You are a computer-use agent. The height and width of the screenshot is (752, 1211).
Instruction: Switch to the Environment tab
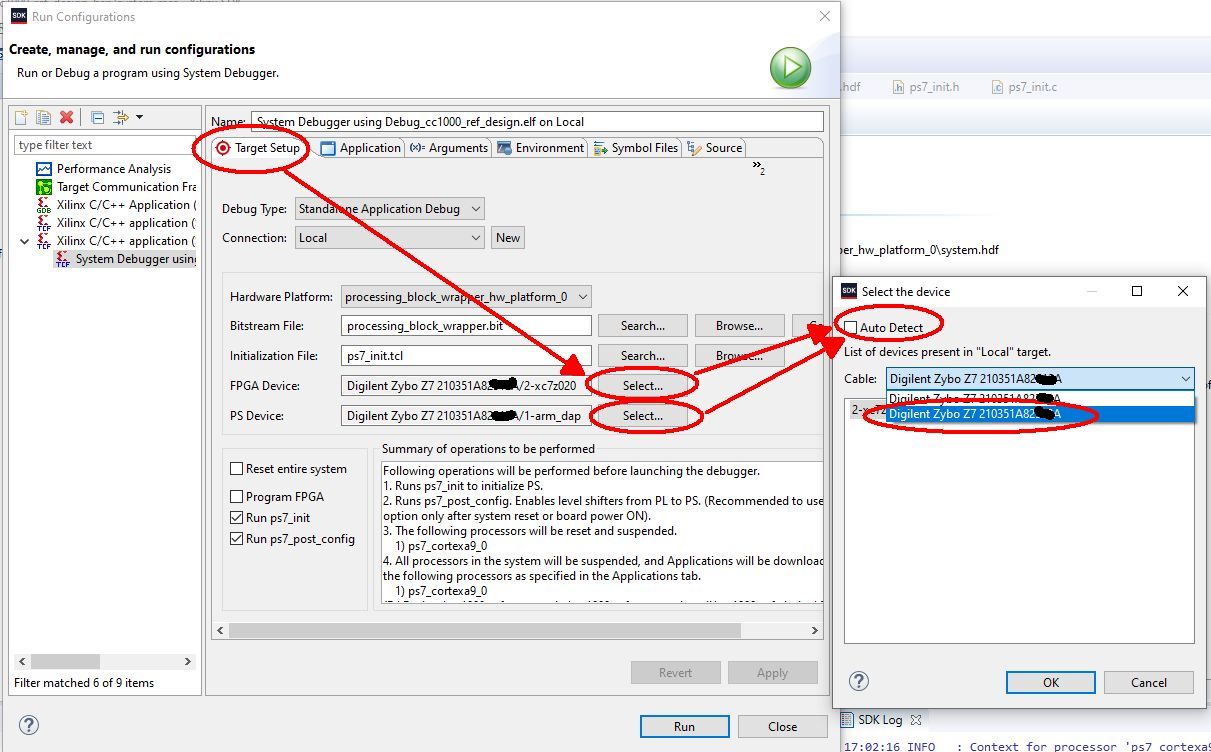pos(541,148)
